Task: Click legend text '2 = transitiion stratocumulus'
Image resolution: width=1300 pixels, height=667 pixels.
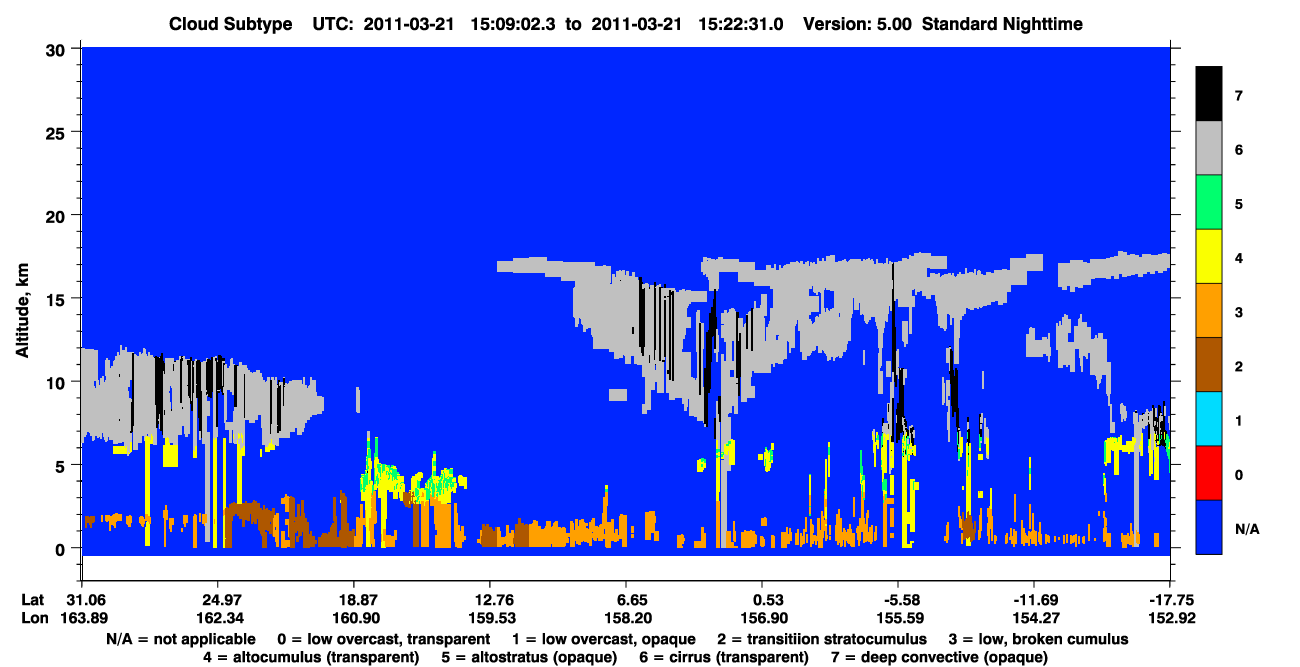Action: (822, 639)
